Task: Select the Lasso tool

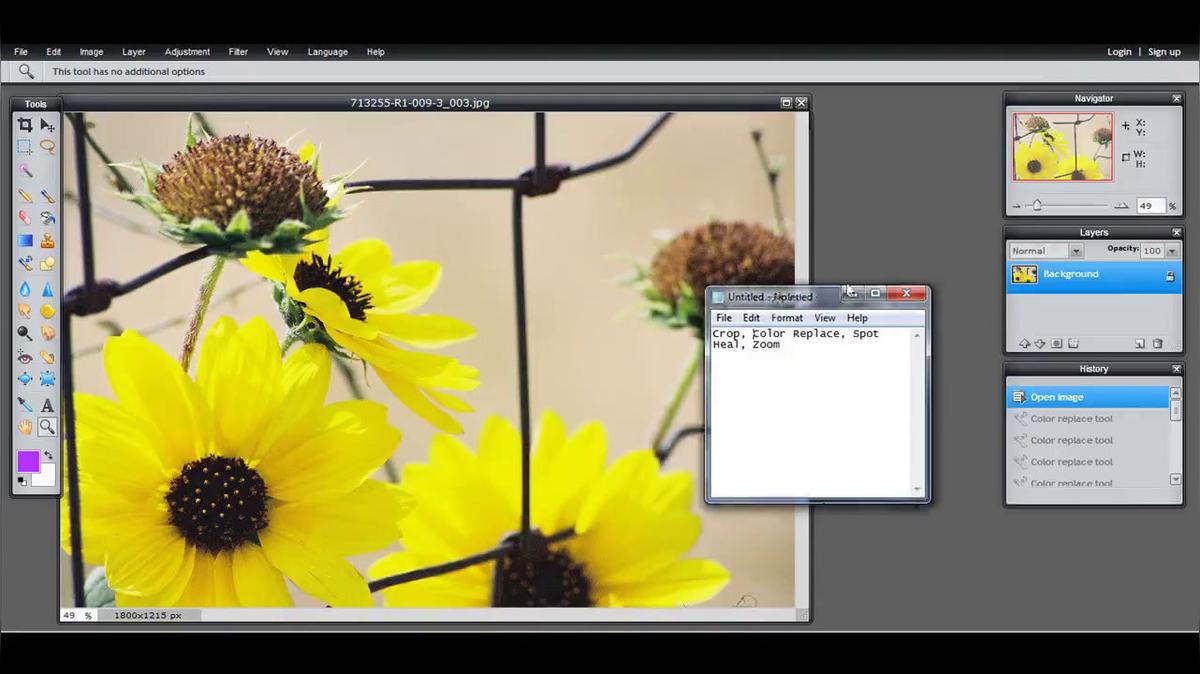Action: [x=47, y=147]
